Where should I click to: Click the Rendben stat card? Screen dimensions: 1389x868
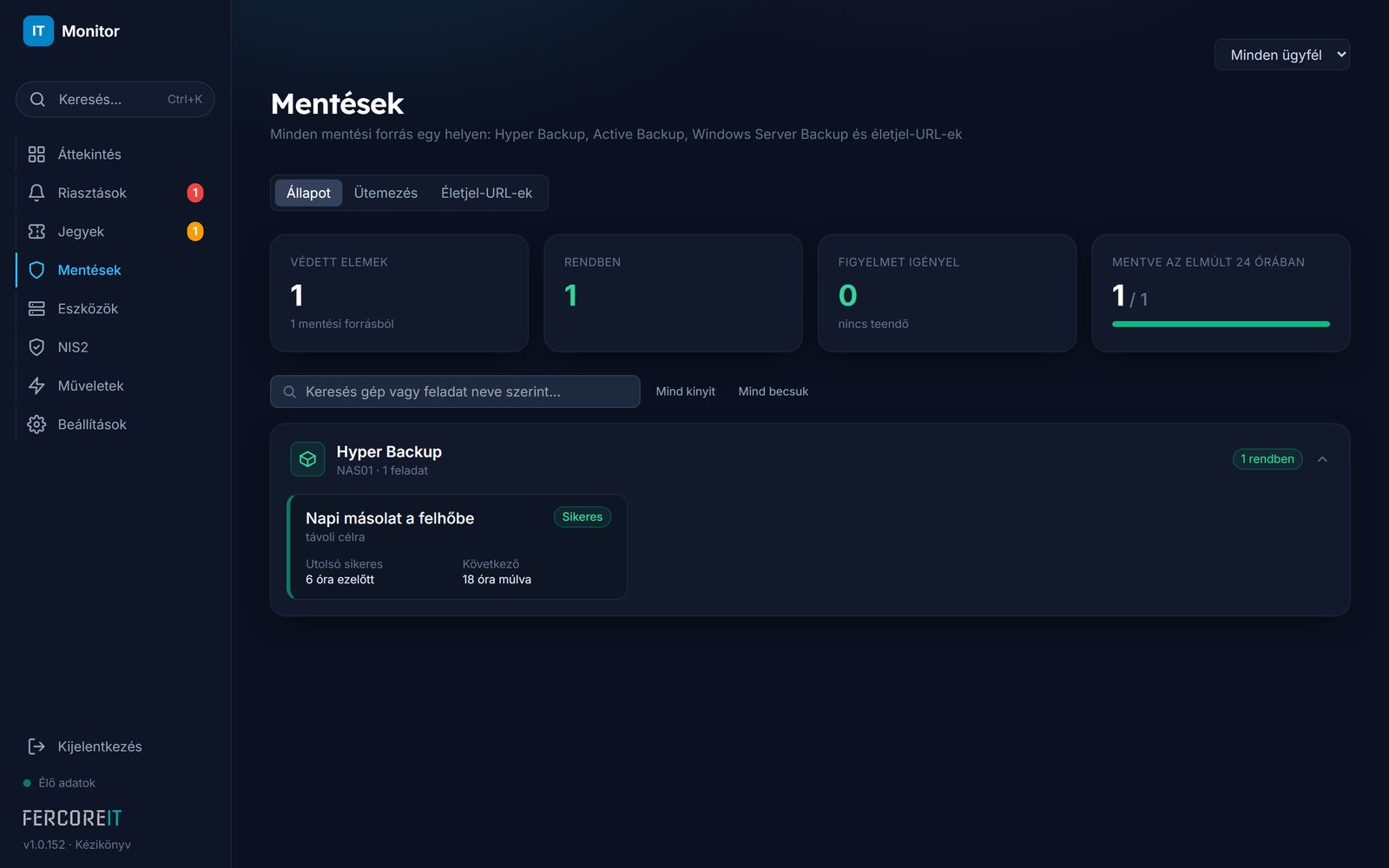(x=673, y=293)
